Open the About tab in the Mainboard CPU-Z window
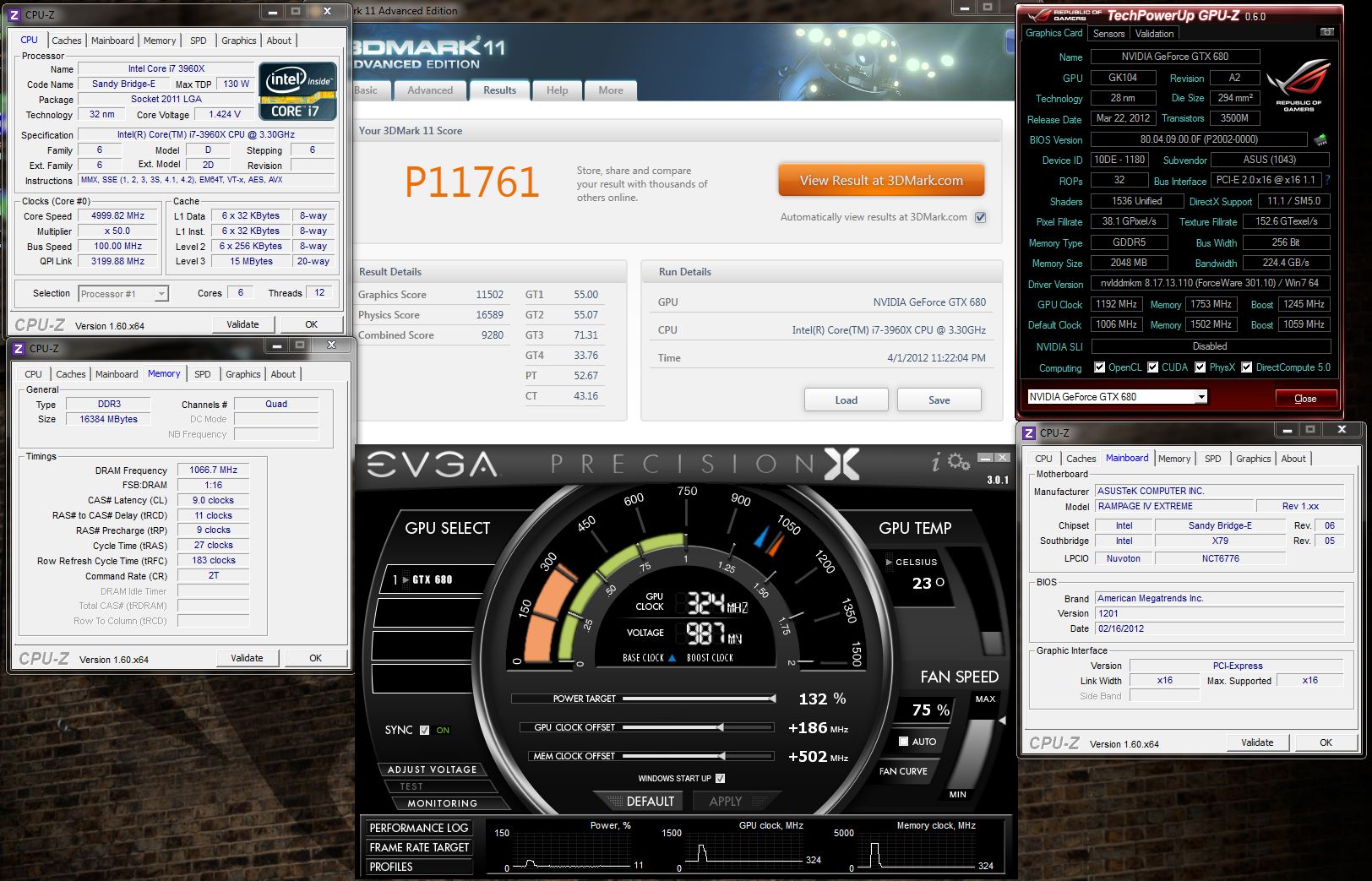Viewport: 1372px width, 881px height. pos(1293,459)
